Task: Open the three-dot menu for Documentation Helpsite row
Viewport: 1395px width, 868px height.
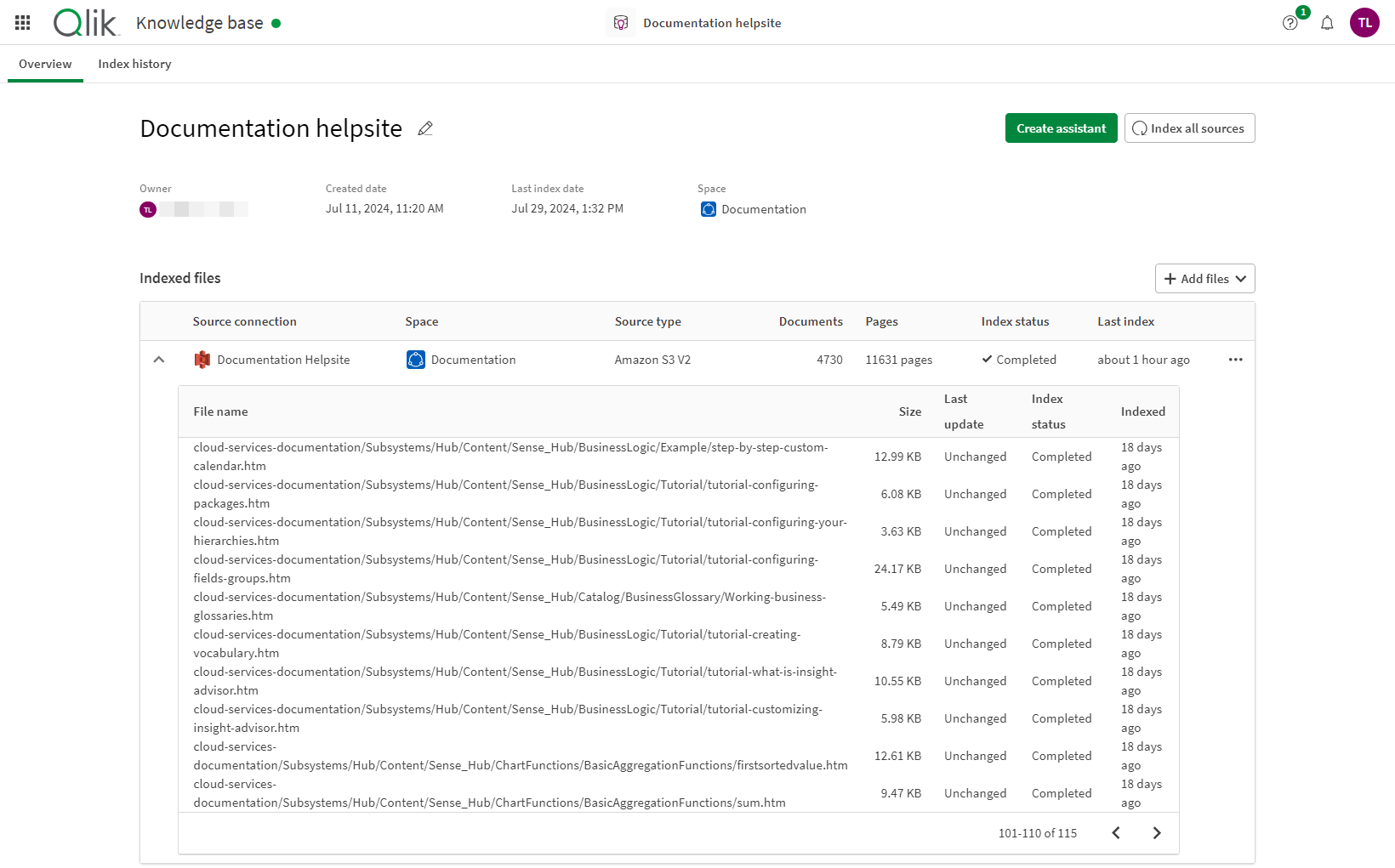Action: [x=1235, y=360]
